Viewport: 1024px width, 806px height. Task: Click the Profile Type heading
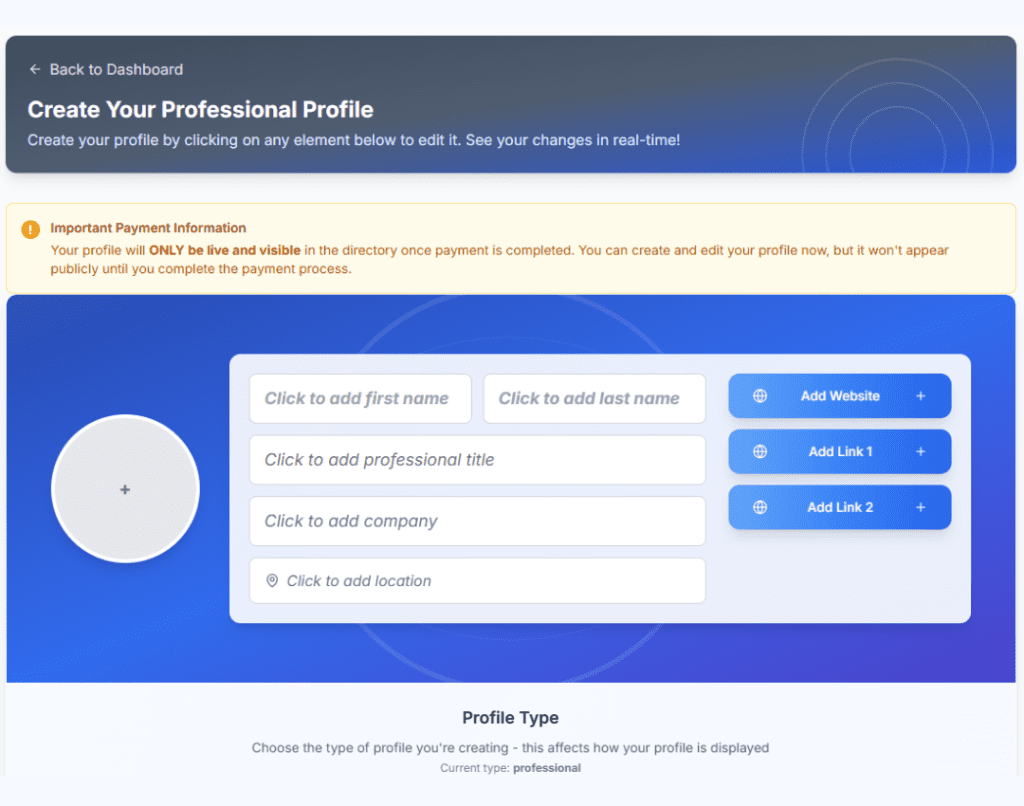[x=510, y=718]
